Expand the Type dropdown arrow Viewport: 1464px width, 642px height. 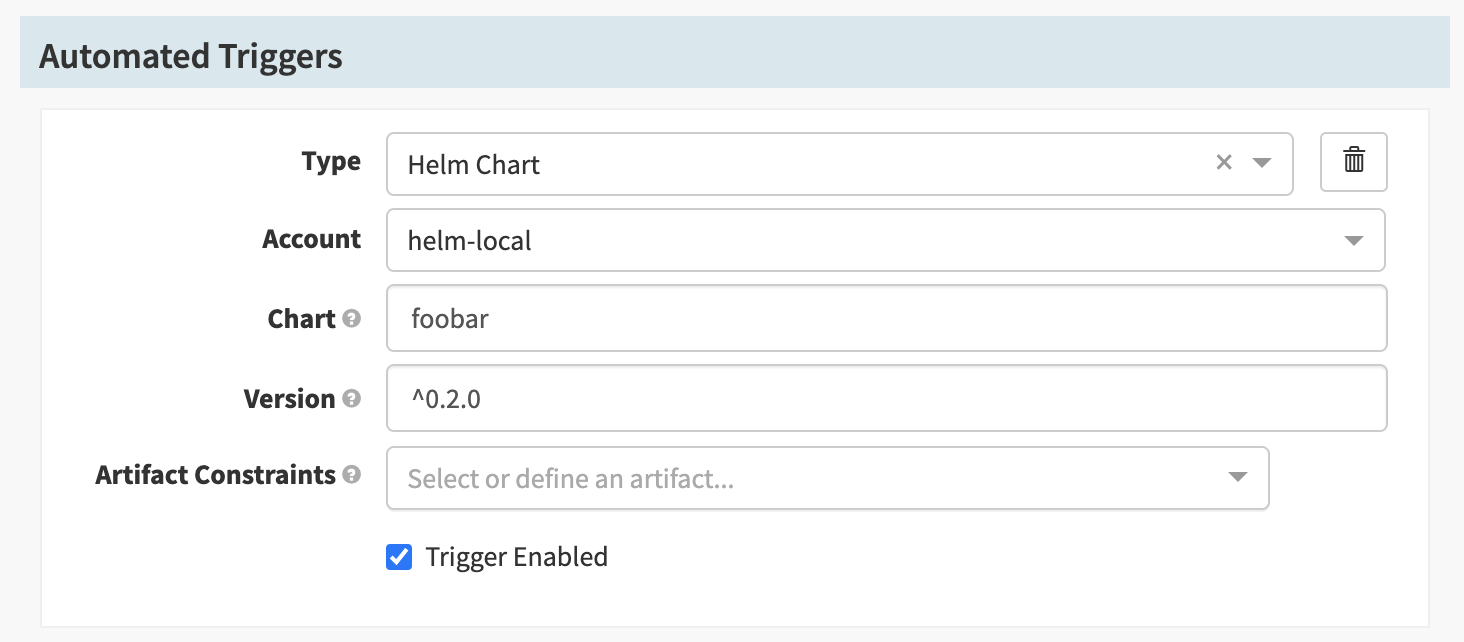pos(1261,162)
